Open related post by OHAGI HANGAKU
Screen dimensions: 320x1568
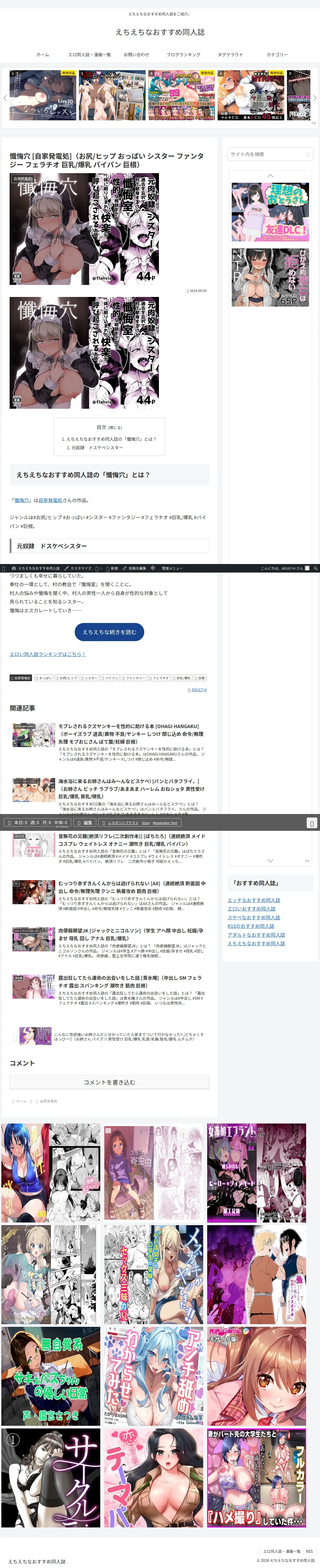coord(110,743)
